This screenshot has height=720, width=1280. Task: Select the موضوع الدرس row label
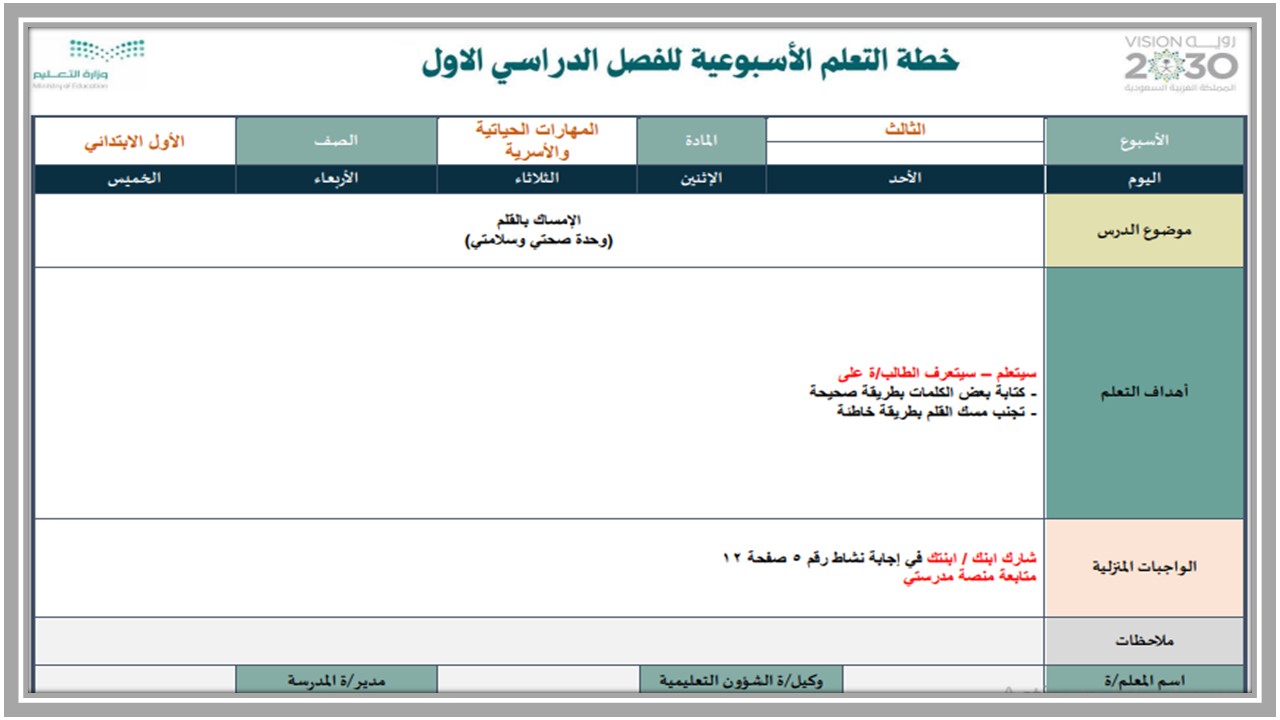coord(1145,231)
